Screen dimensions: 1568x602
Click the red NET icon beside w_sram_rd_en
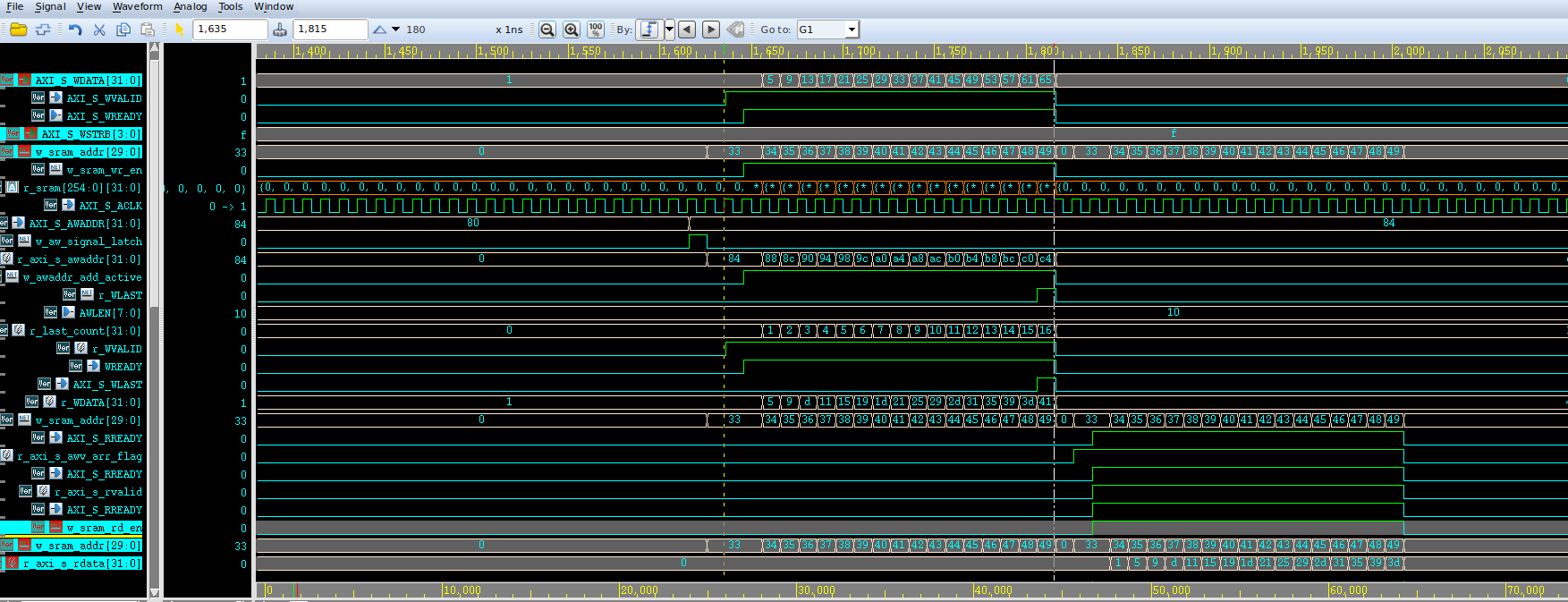[x=56, y=527]
